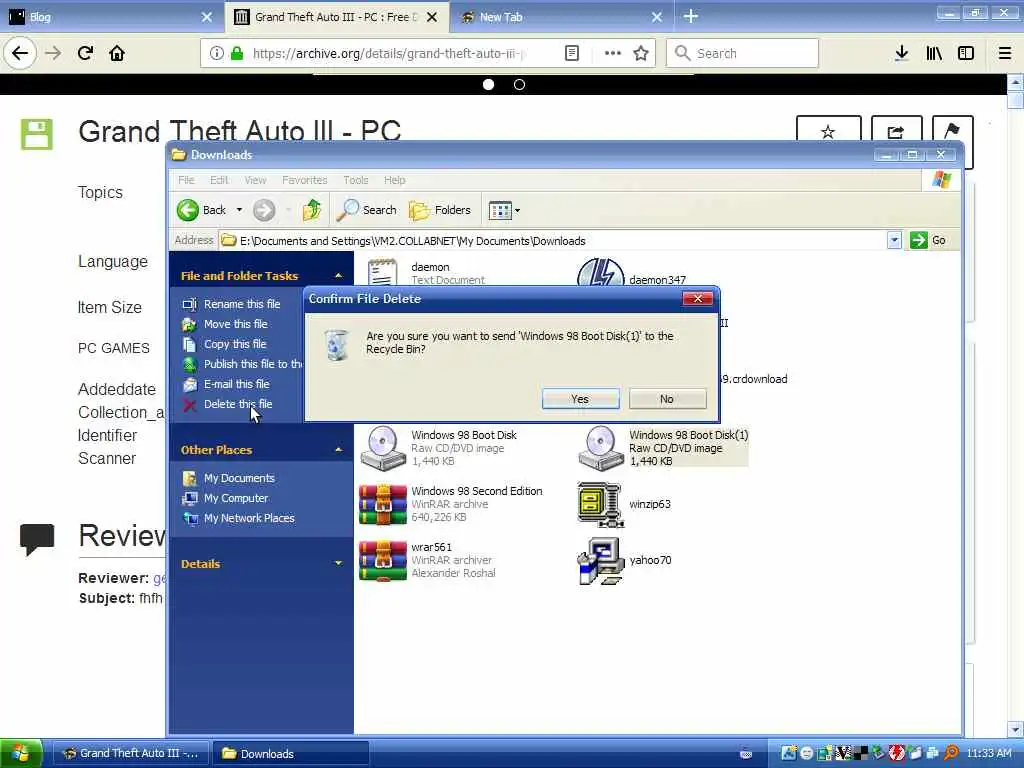This screenshot has height=768, width=1024.
Task: Close the Confirm File Delete dialog
Action: (x=697, y=298)
